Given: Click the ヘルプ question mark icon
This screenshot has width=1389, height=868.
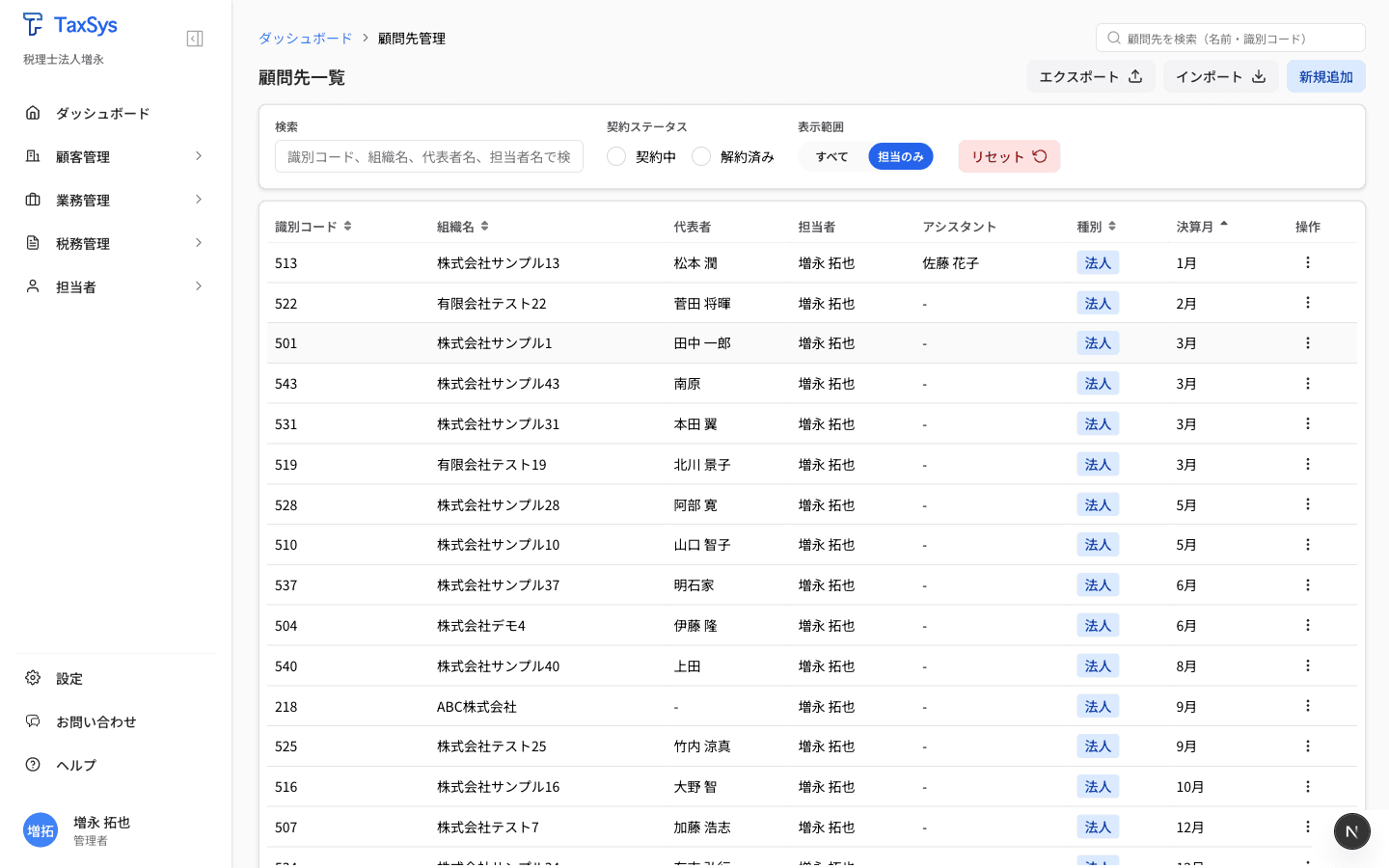Looking at the screenshot, I should 32,765.
